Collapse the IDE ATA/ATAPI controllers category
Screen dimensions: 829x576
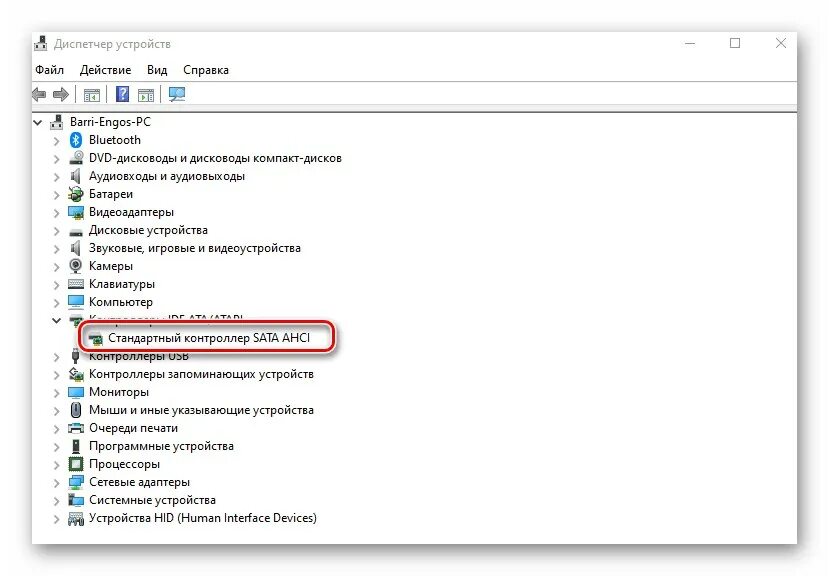point(56,321)
